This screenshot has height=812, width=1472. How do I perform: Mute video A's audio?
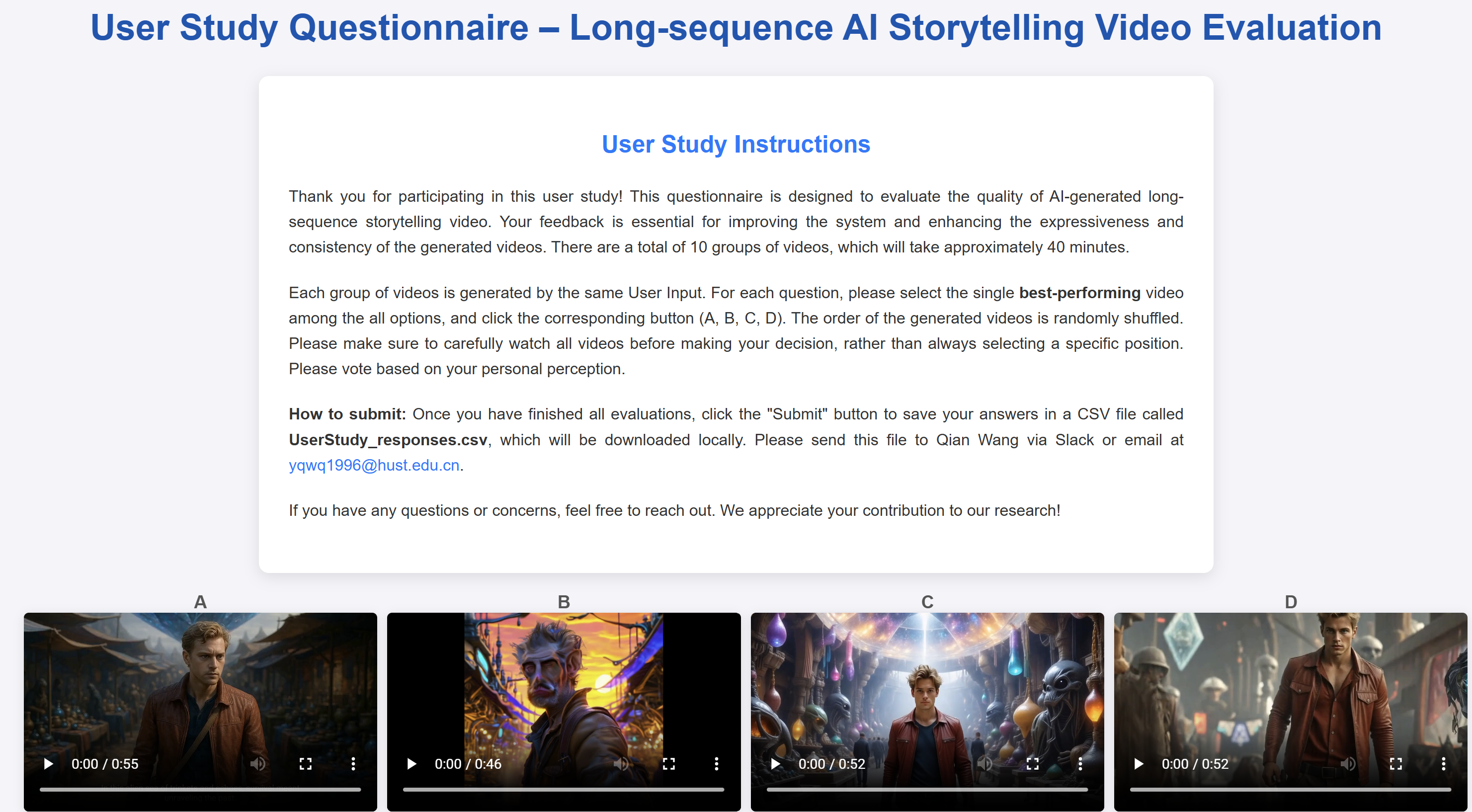(258, 764)
